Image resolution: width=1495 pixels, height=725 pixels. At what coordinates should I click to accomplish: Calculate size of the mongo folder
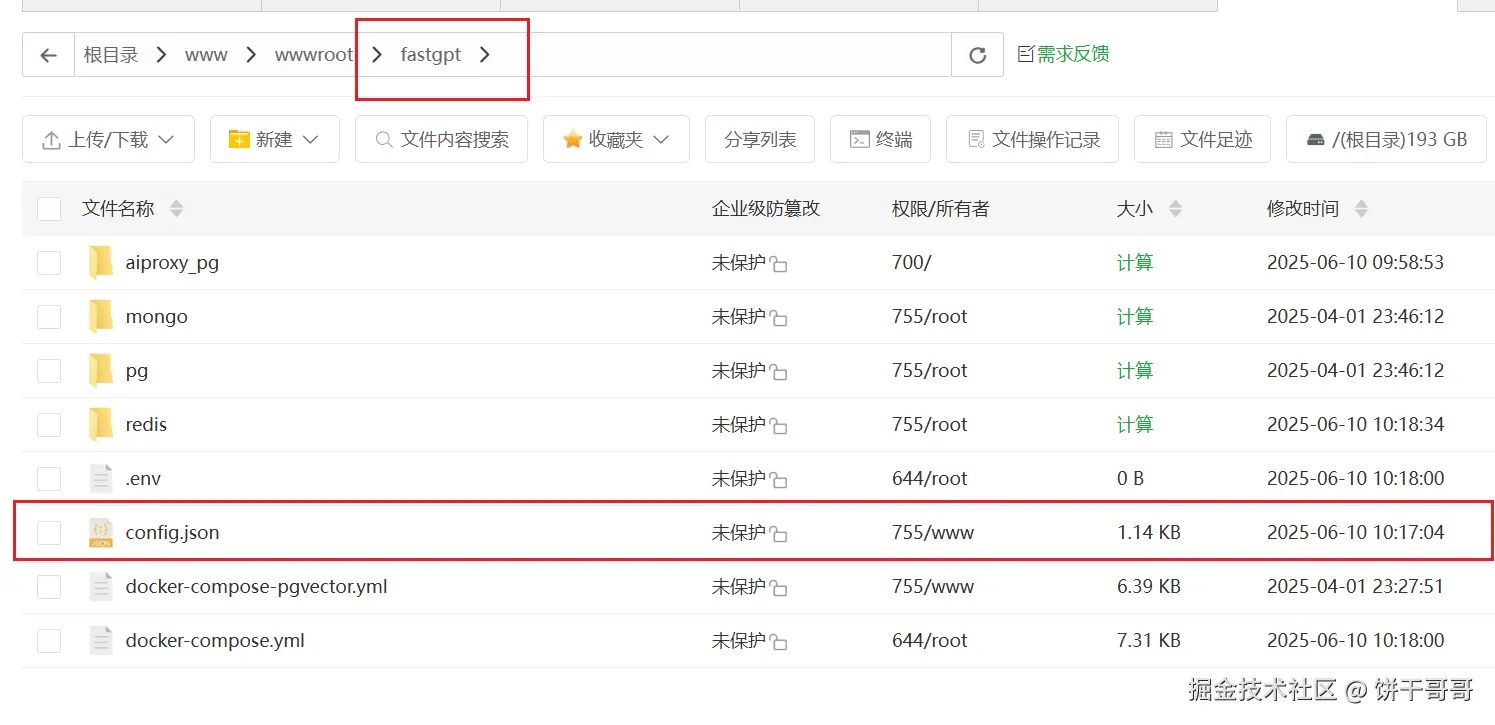click(x=1134, y=317)
